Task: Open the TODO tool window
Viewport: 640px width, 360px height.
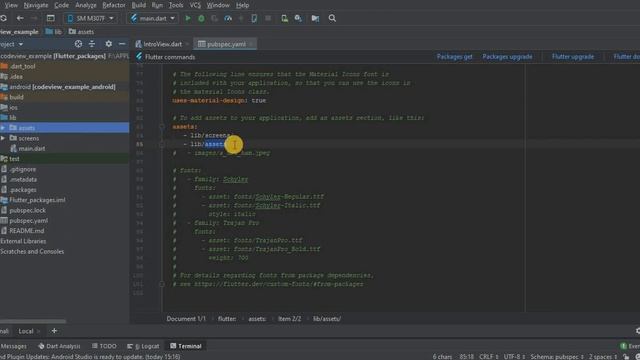Action: (x=104, y=346)
